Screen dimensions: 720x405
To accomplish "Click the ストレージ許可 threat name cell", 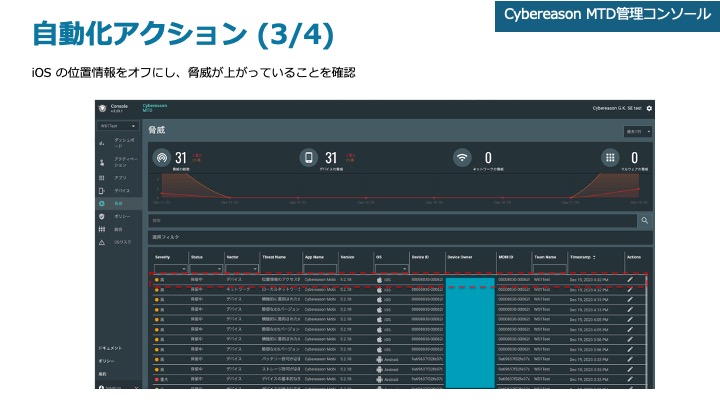I will coord(281,369).
